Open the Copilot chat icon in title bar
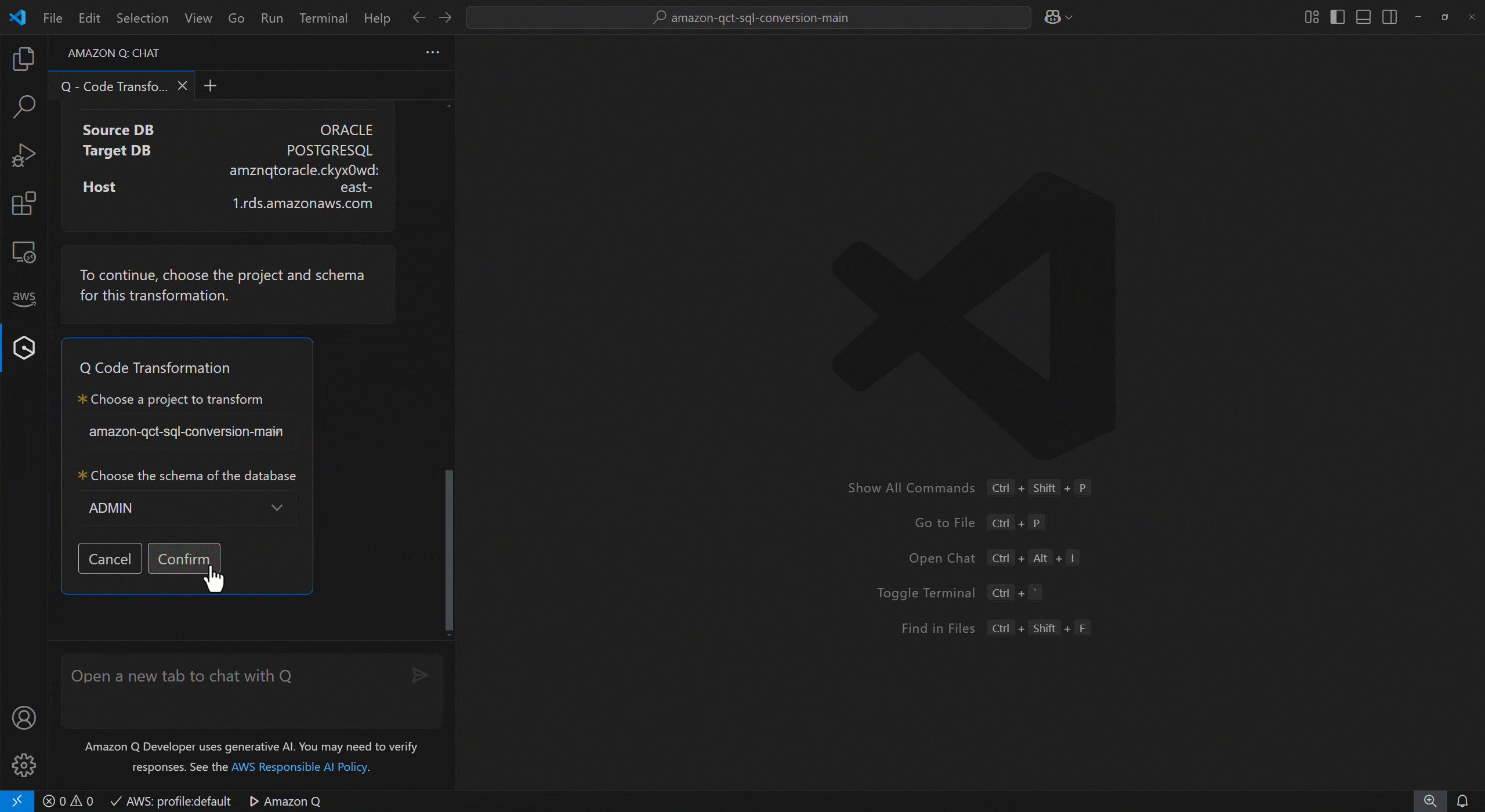1485x812 pixels. click(1052, 17)
